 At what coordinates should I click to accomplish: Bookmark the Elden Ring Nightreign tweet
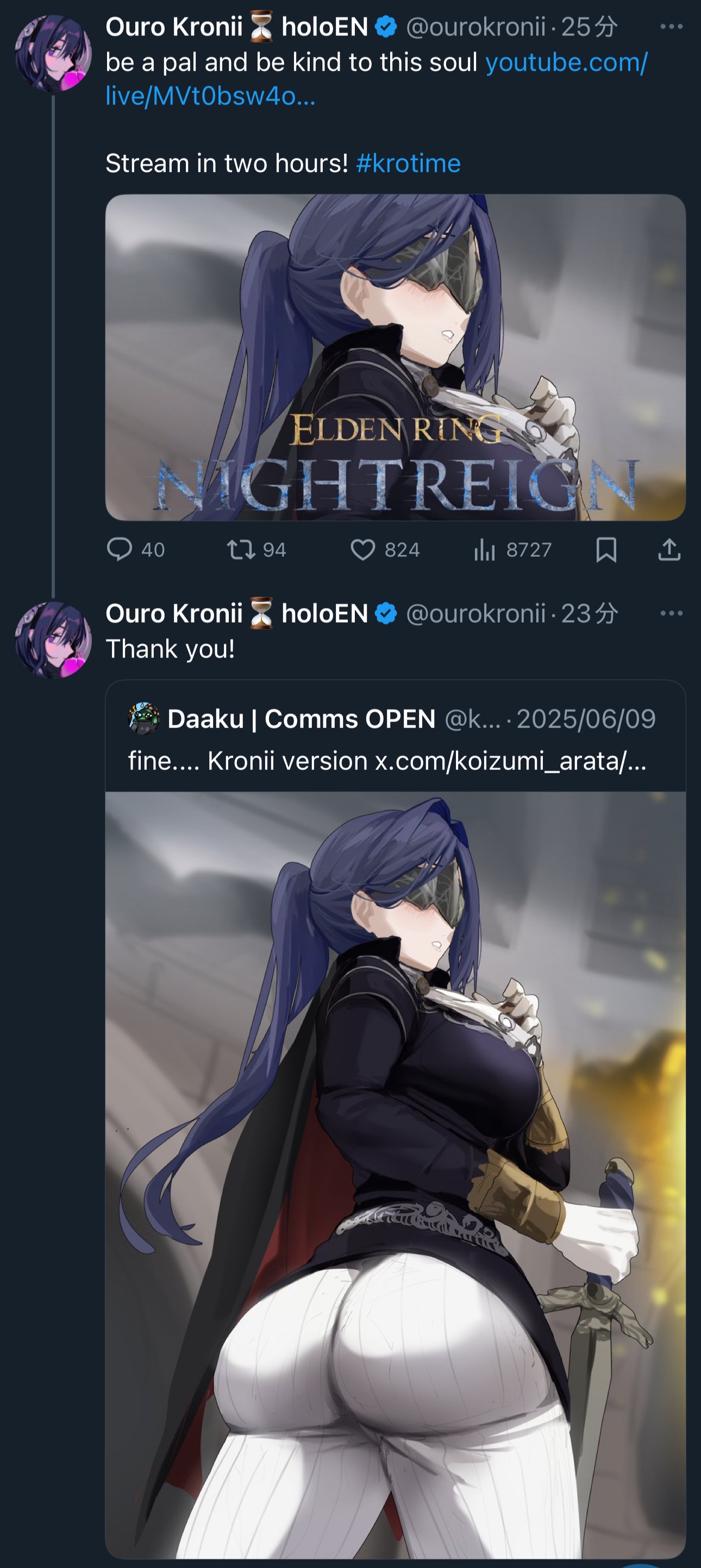tap(606, 550)
